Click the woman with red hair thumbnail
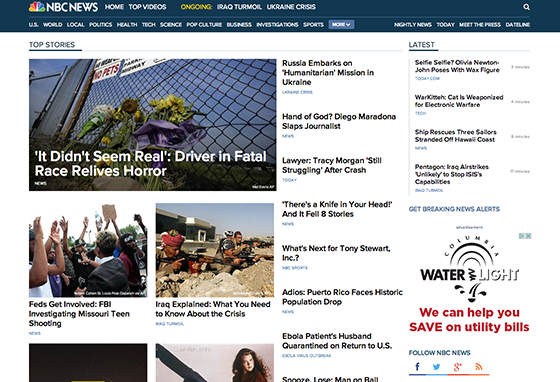The width and height of the screenshot is (560, 382). (215, 363)
